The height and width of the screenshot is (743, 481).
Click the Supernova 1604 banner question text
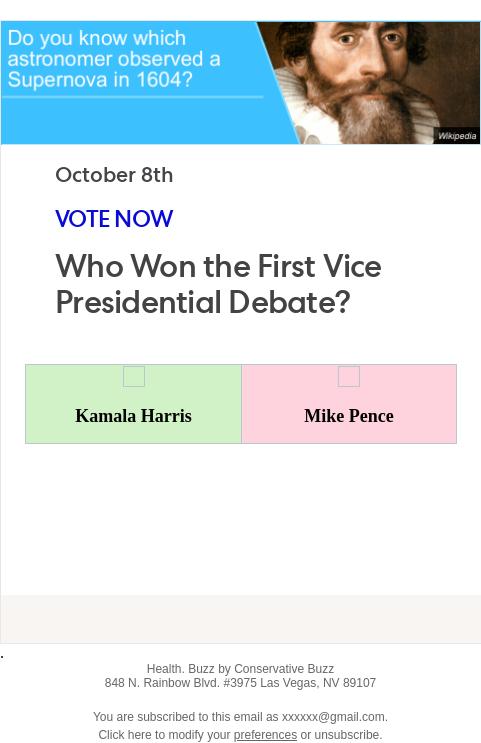coord(114,59)
